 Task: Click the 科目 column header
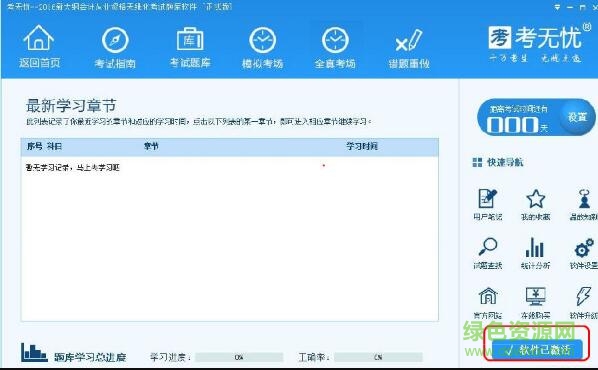tap(54, 146)
